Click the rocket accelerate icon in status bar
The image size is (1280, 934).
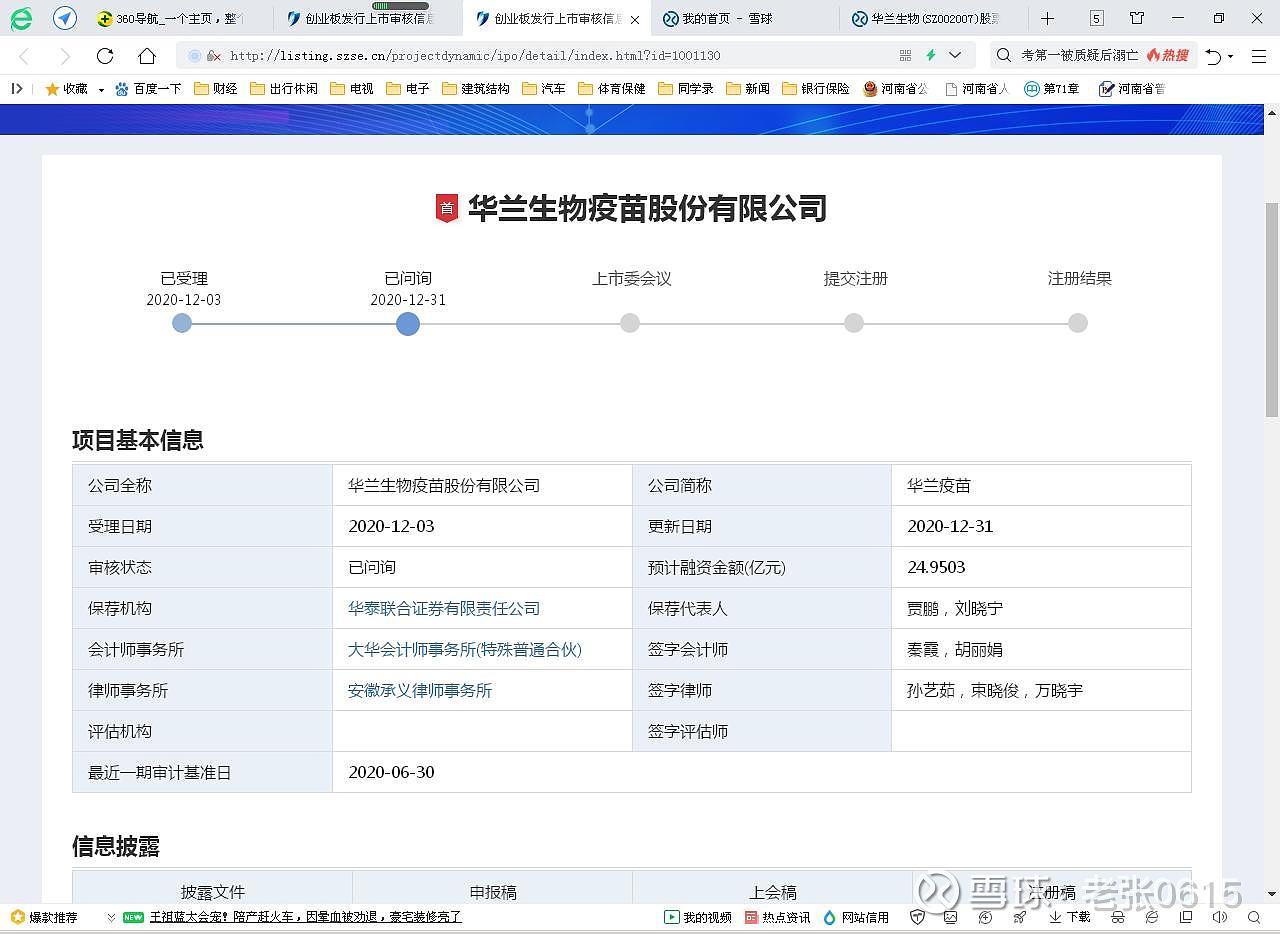tap(1019, 917)
